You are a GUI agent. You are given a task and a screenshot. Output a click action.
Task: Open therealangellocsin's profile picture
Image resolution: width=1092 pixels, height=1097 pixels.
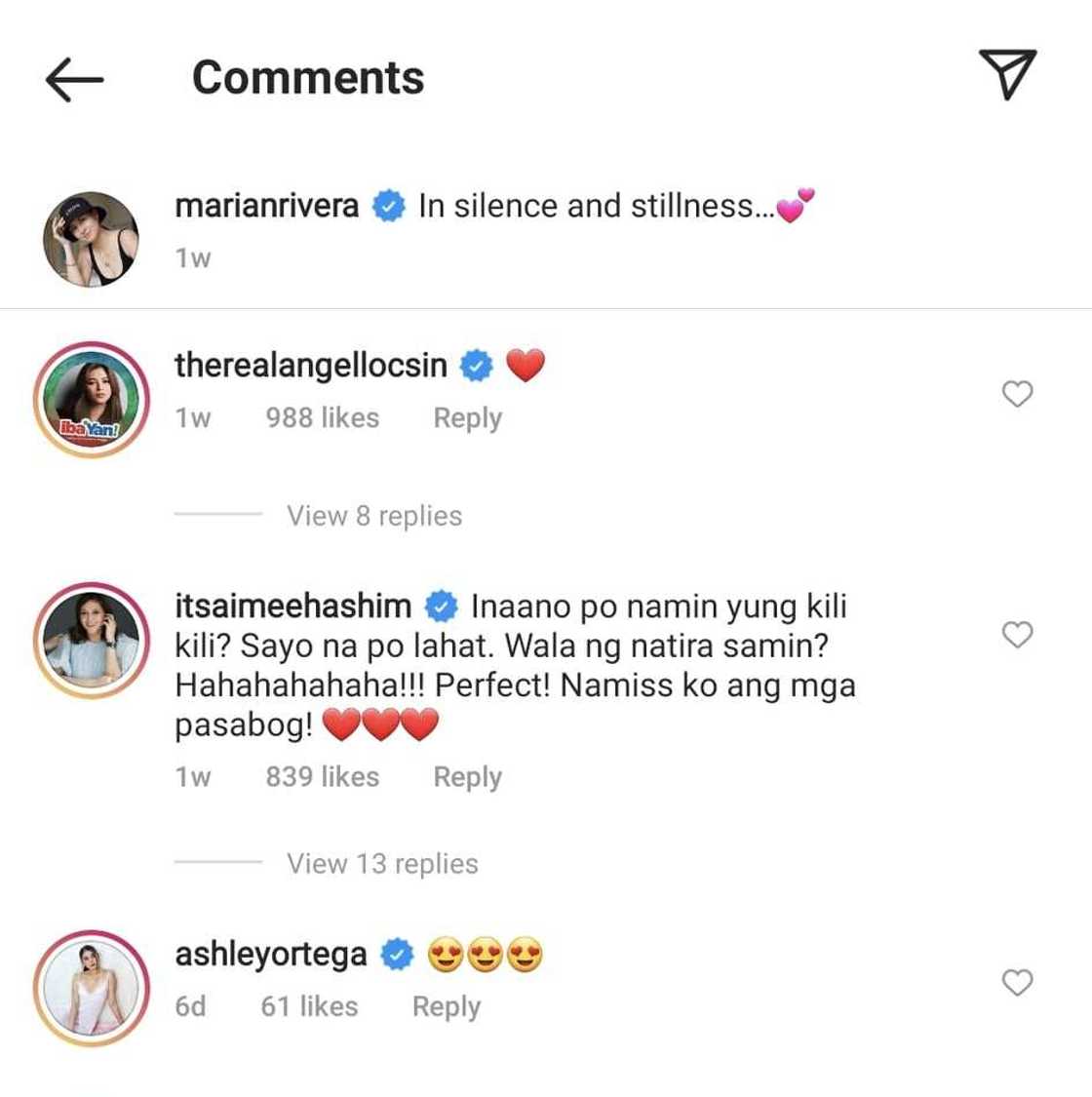[92, 400]
